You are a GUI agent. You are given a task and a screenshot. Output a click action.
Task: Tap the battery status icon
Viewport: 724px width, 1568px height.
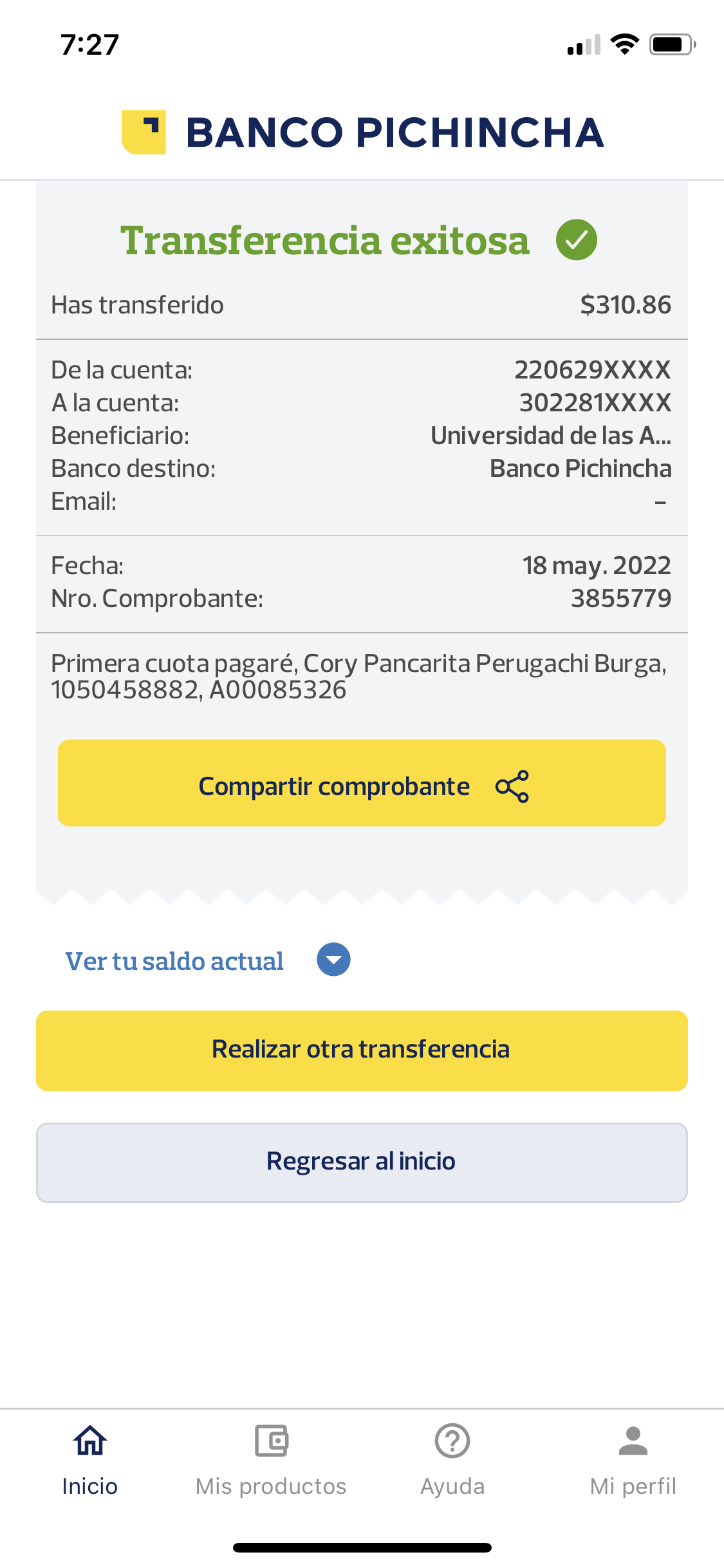click(672, 44)
